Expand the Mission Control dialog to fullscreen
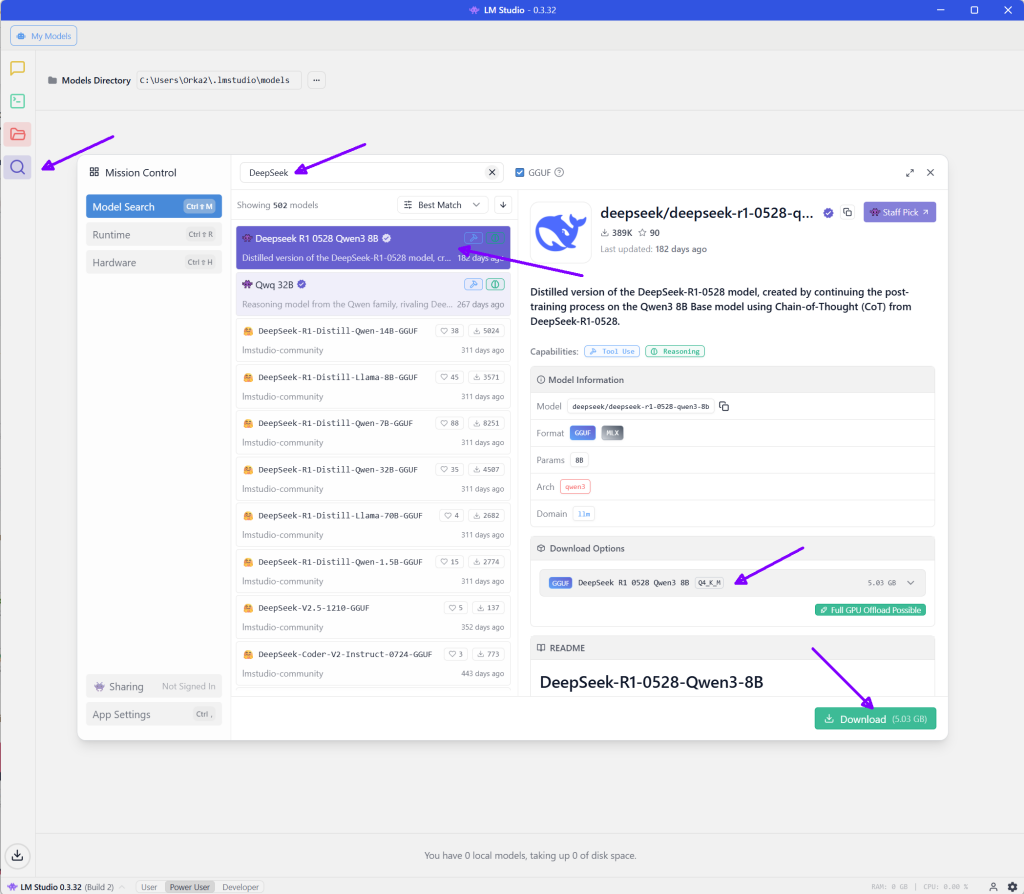The image size is (1024, 894). coord(910,172)
